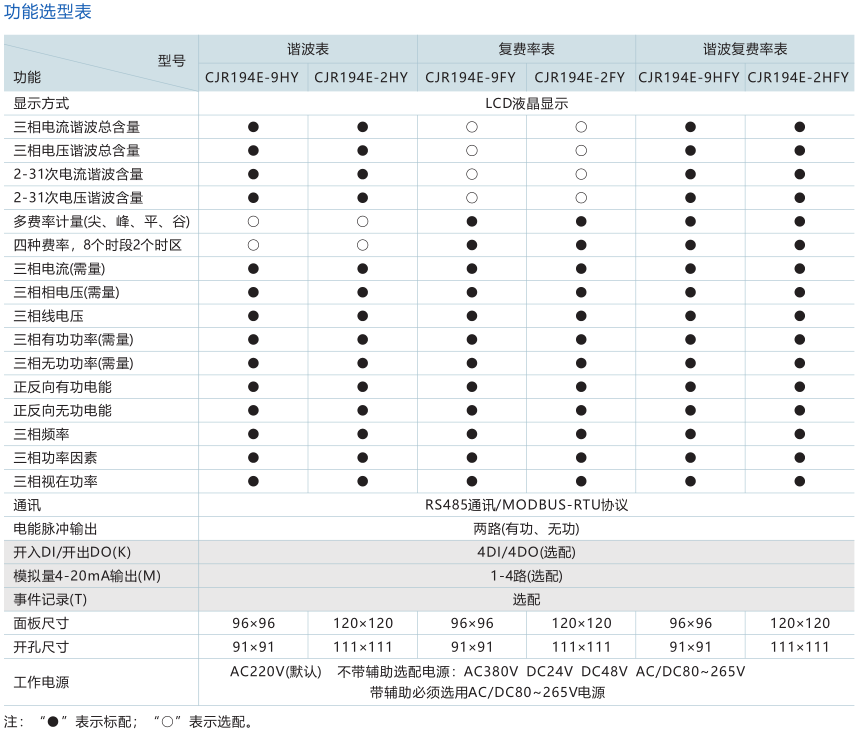Click filled circle for 多费率计量 under CJR194E-9FY
The width and height of the screenshot is (866, 734).
coord(471,221)
